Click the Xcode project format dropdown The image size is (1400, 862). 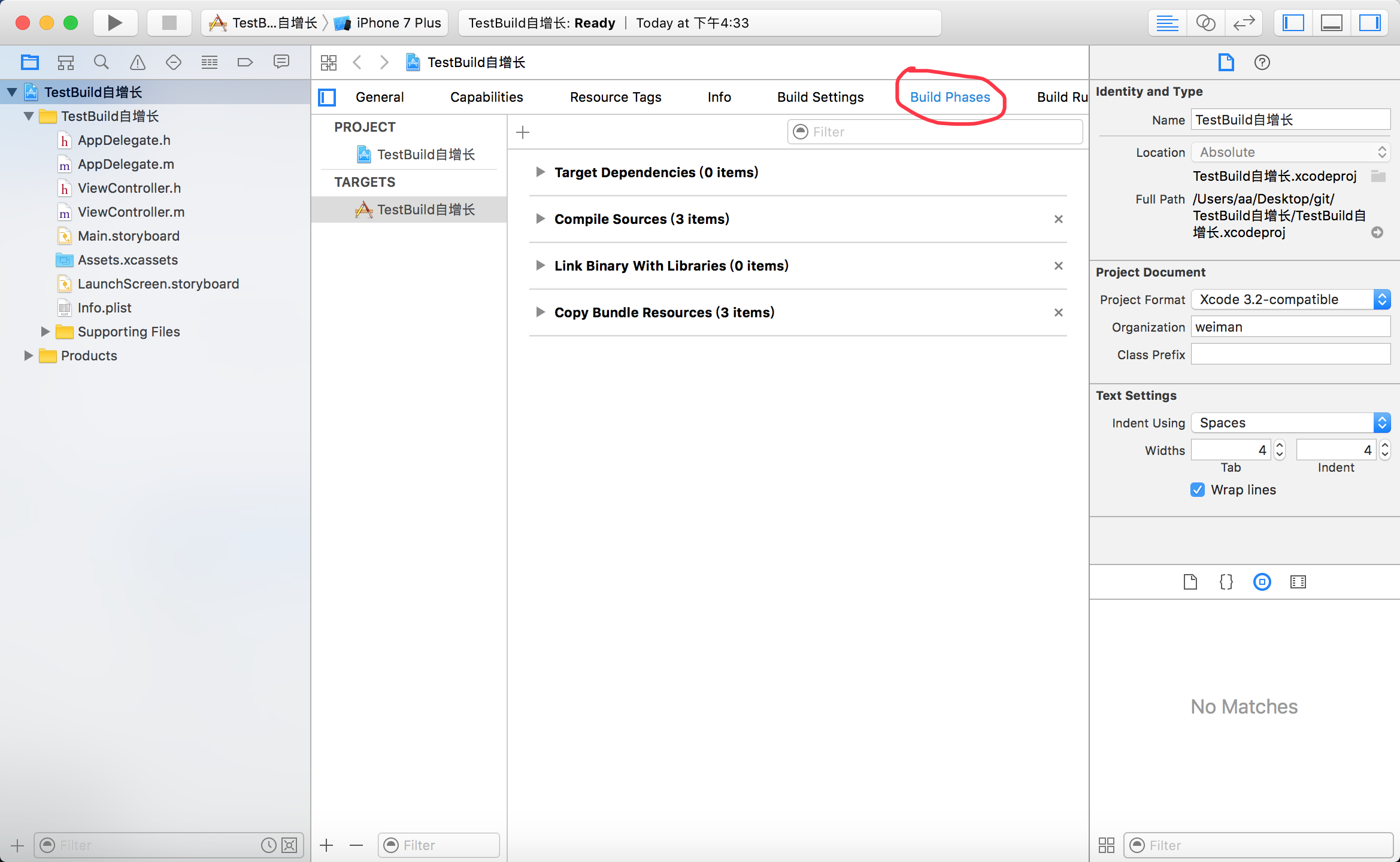1290,299
